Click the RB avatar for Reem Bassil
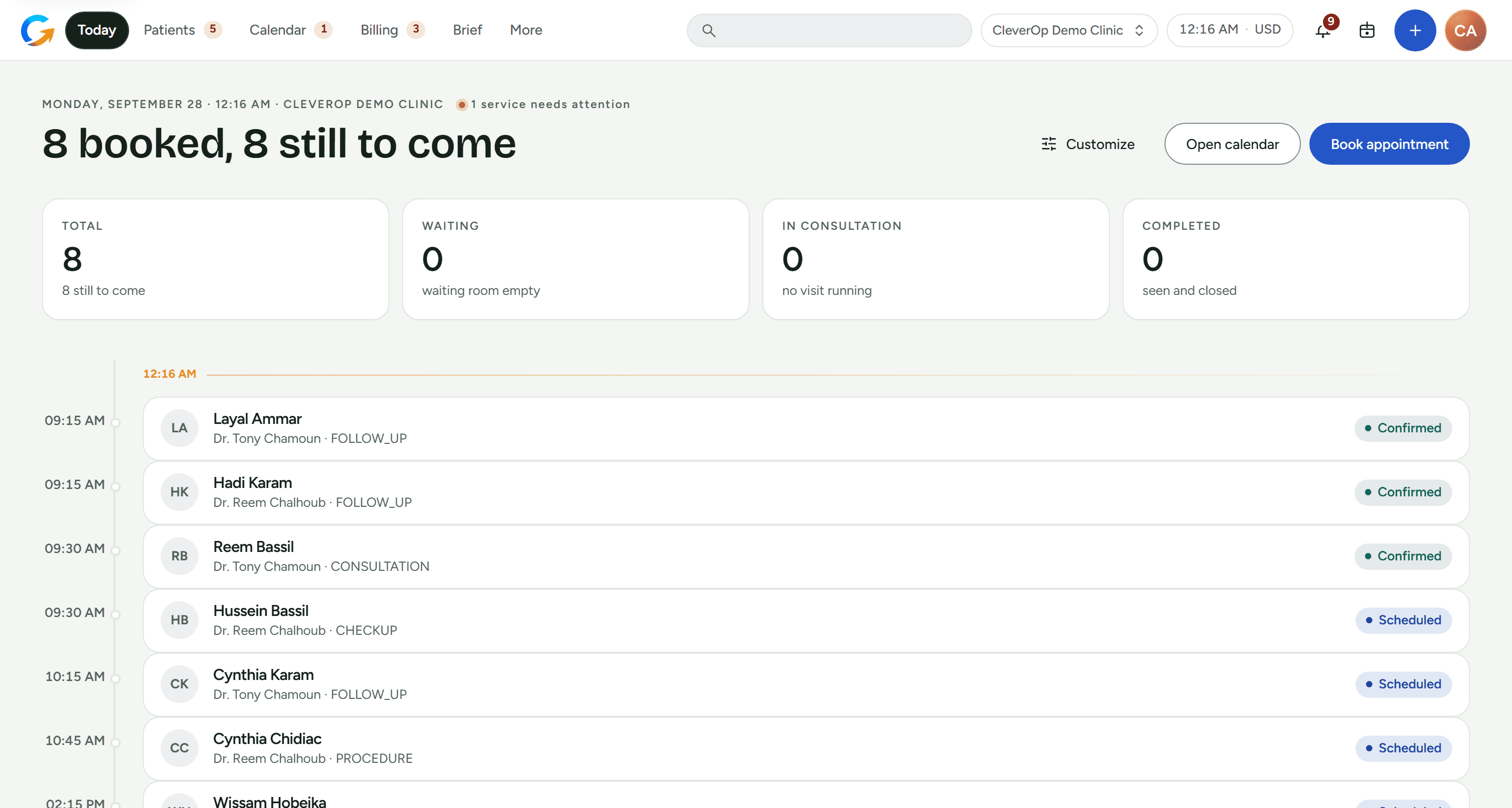Viewport: 1512px width, 808px height. [x=179, y=556]
